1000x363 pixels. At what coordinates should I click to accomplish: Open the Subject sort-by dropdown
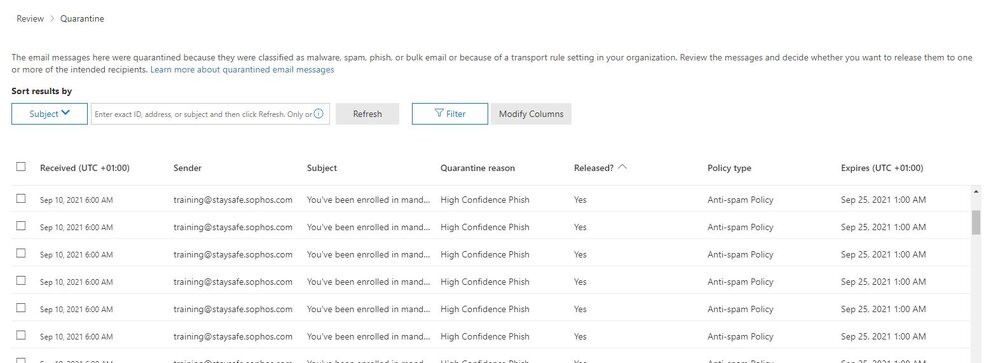click(x=50, y=114)
